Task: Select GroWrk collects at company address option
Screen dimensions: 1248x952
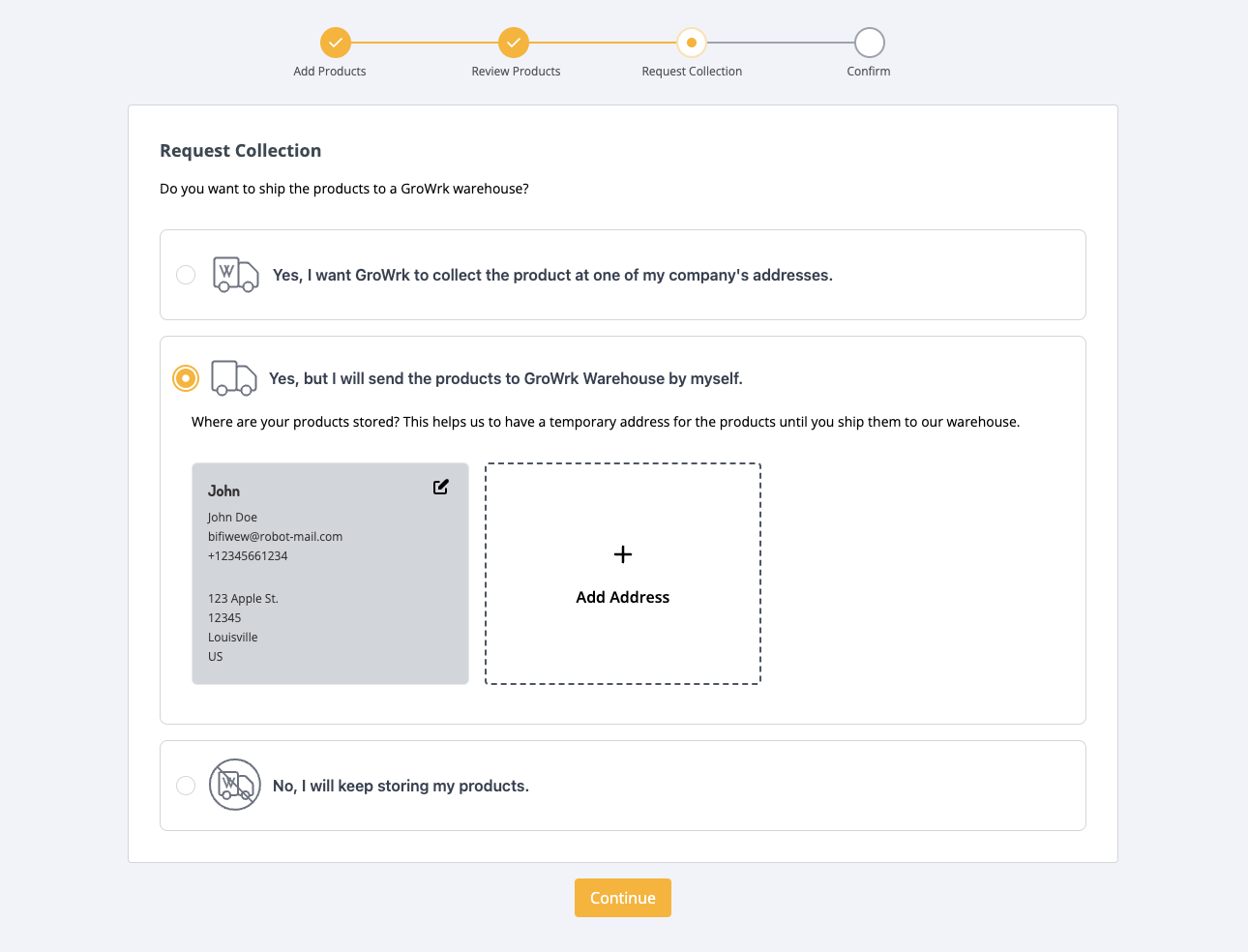Action: pyautogui.click(x=186, y=275)
